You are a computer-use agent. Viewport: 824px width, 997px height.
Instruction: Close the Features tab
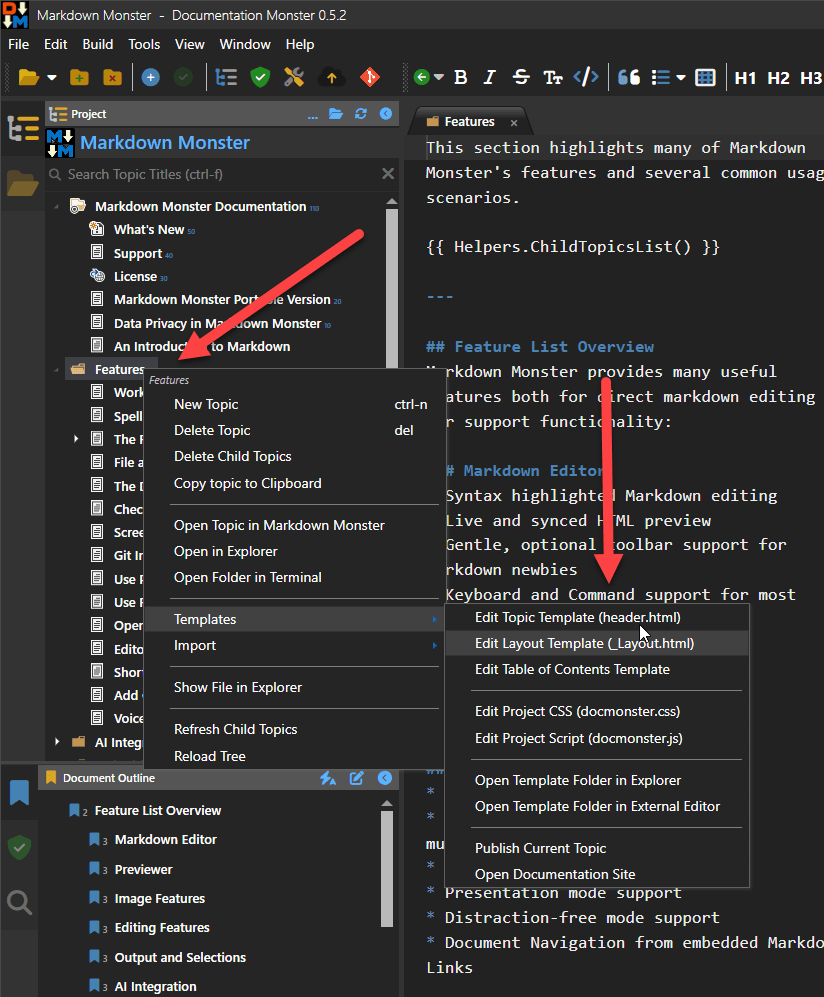click(x=514, y=123)
